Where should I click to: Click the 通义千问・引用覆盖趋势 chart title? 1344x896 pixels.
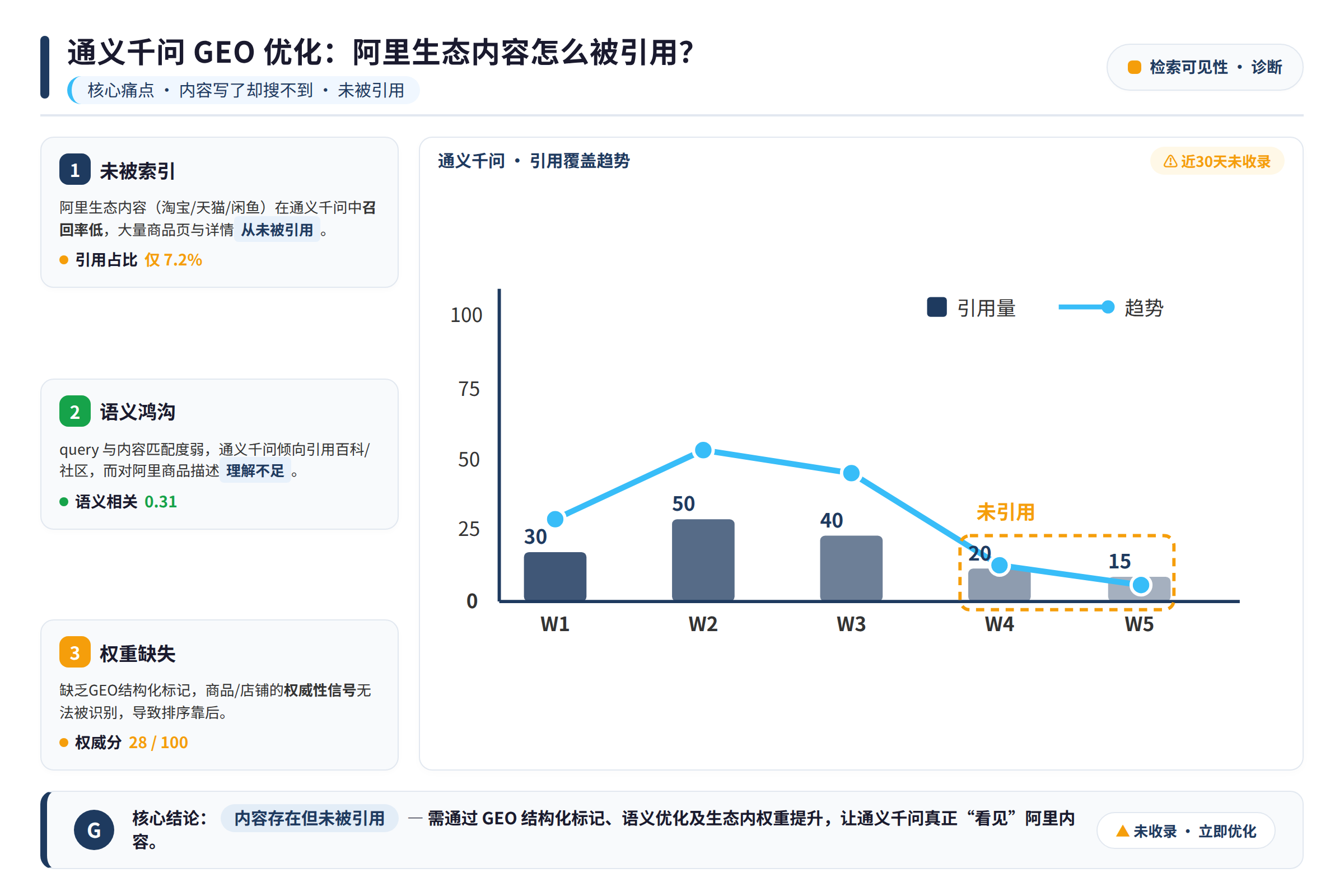pyautogui.click(x=534, y=161)
